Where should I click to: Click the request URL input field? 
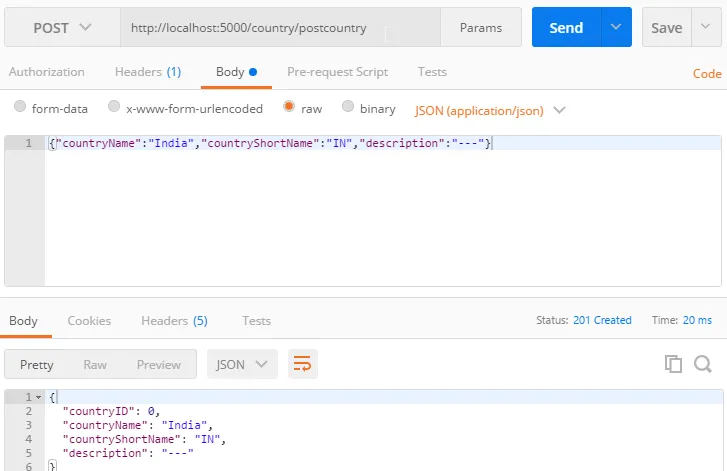point(280,28)
